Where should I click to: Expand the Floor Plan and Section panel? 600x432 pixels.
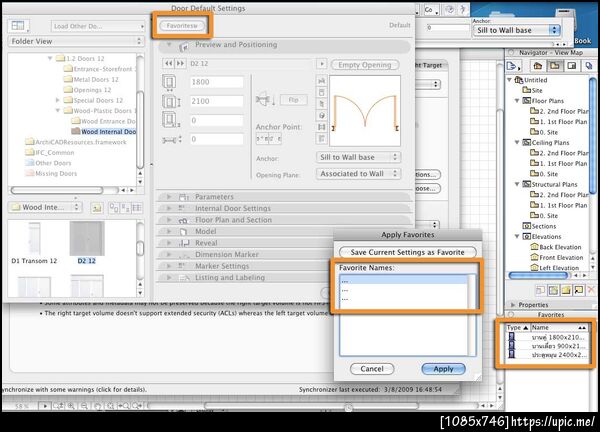169,220
